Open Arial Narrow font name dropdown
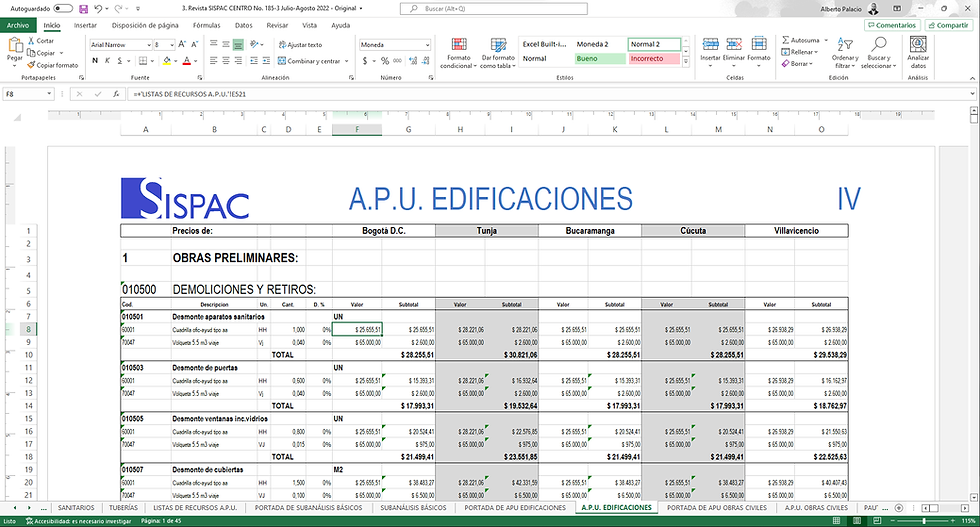This screenshot has height=527, width=980. click(x=149, y=45)
